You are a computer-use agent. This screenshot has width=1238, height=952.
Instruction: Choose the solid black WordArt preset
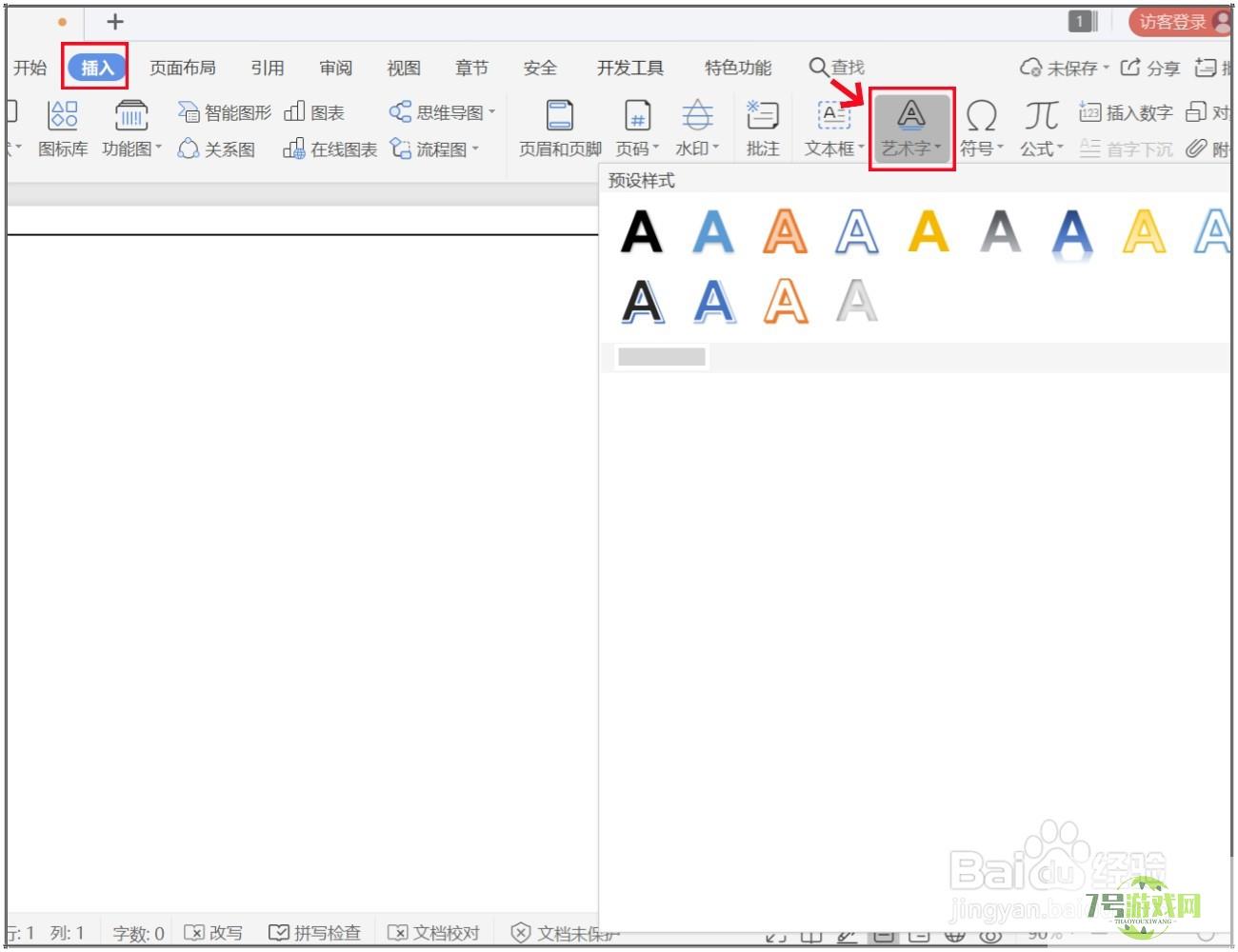[x=642, y=231]
